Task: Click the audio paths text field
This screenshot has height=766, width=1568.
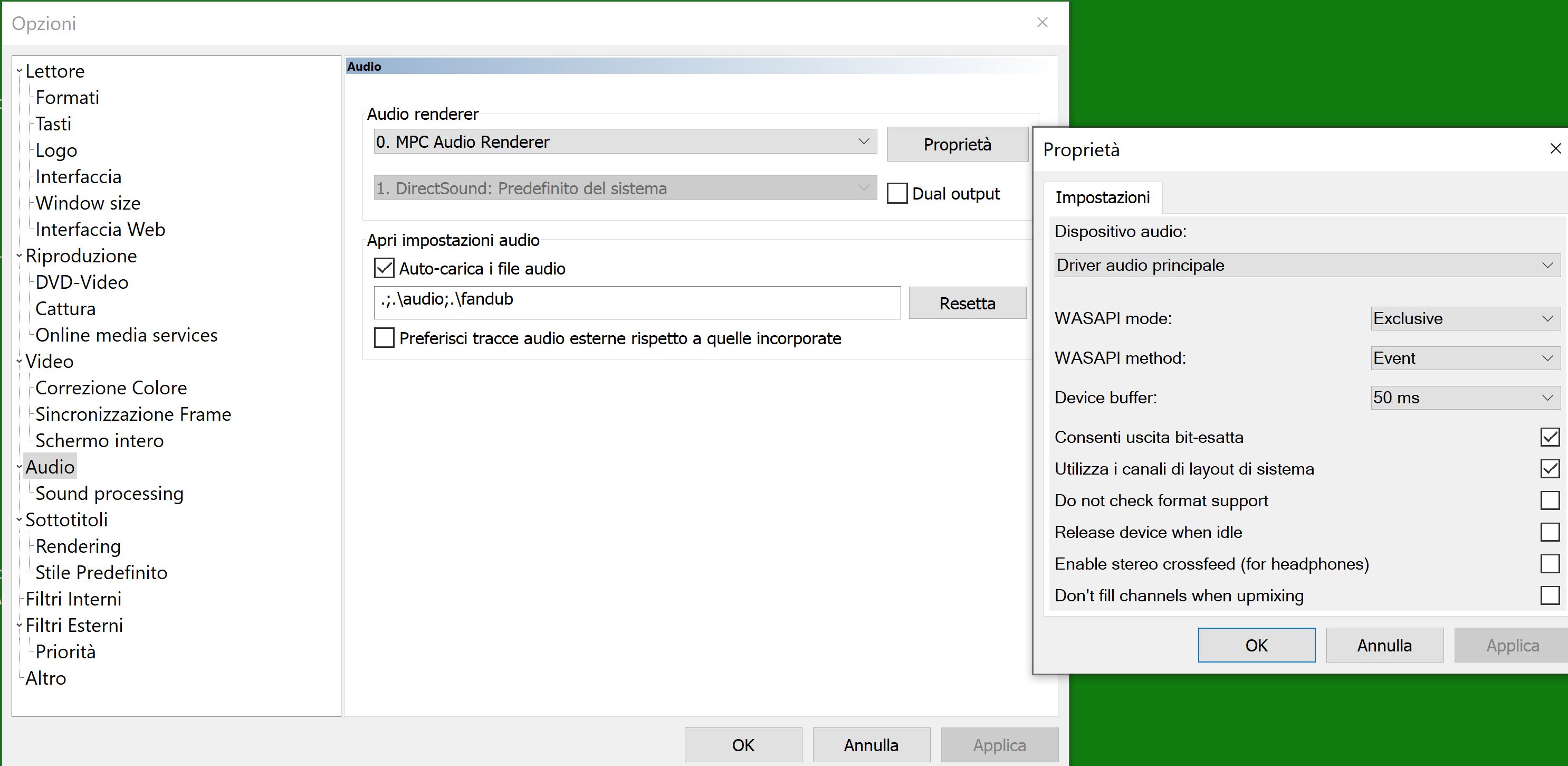Action: click(637, 302)
